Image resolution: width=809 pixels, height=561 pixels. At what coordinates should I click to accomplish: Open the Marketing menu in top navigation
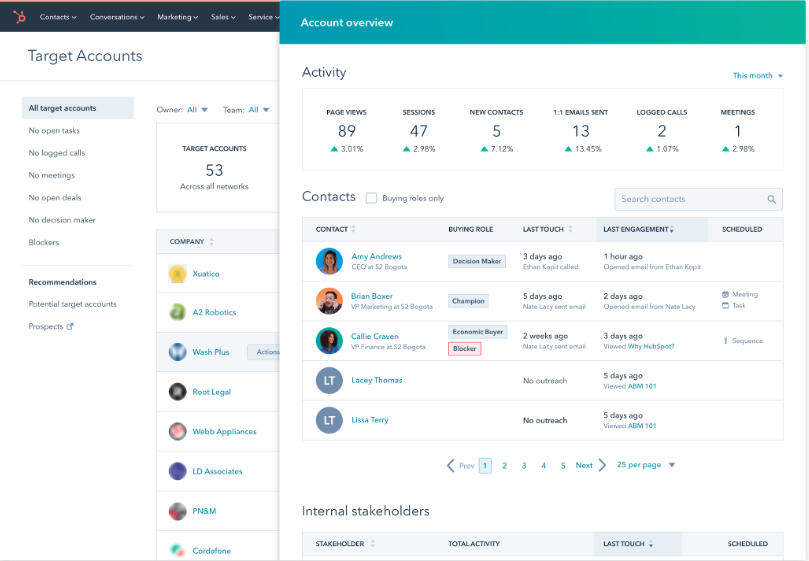coord(176,17)
